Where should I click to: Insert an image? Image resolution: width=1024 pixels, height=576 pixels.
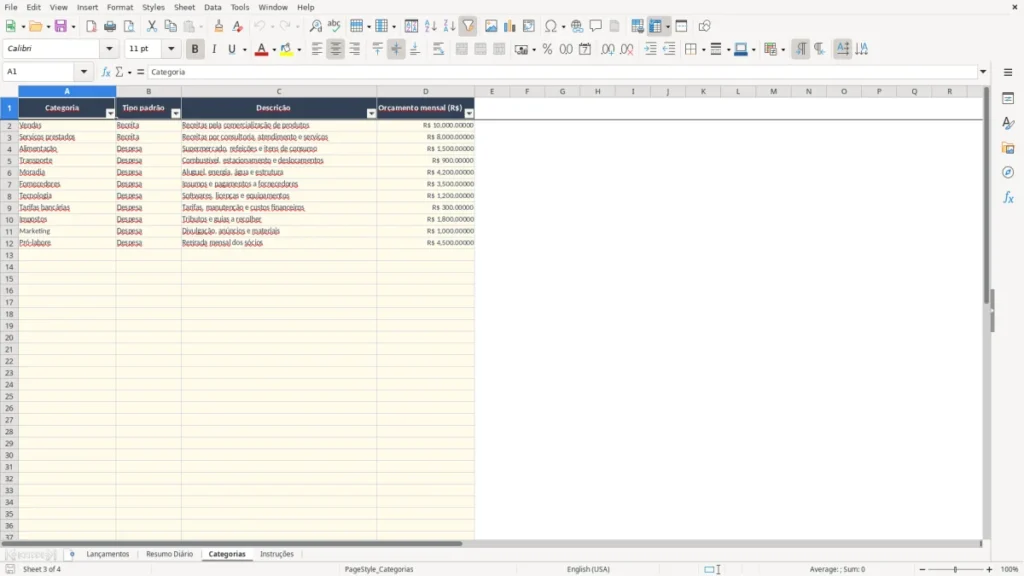[491, 26]
